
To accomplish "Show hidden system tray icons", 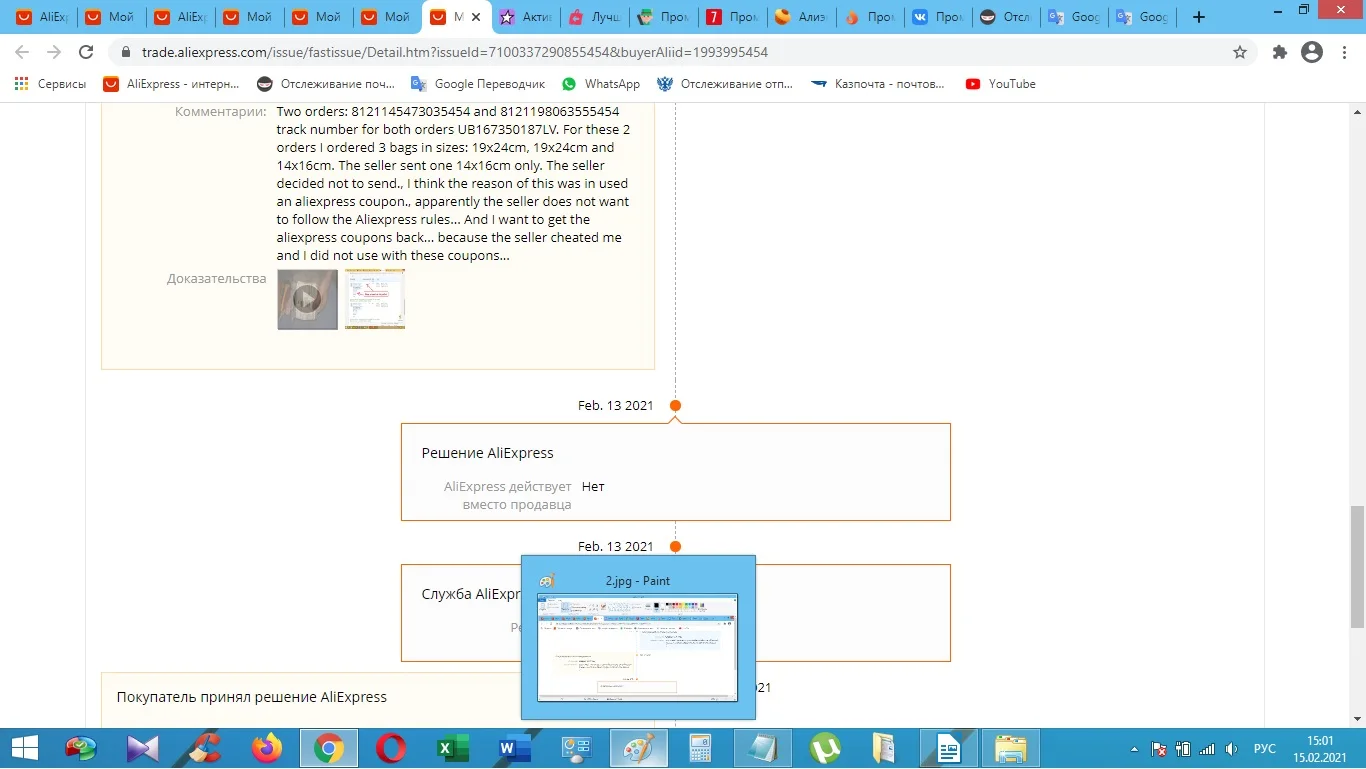I will click(1135, 749).
